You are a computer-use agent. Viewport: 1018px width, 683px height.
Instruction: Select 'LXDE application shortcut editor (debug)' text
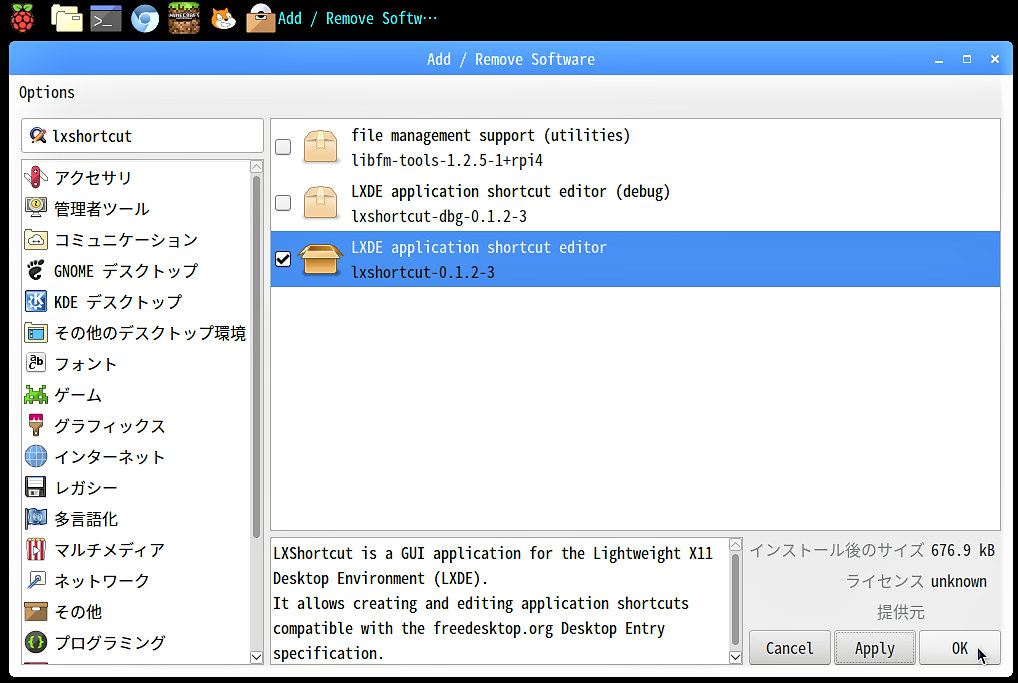pyautogui.click(x=511, y=192)
